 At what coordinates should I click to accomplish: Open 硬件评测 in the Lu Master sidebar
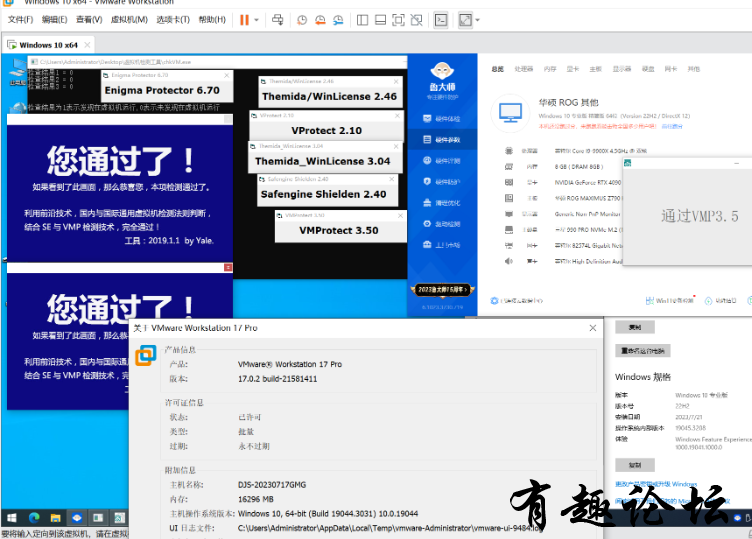pos(442,161)
